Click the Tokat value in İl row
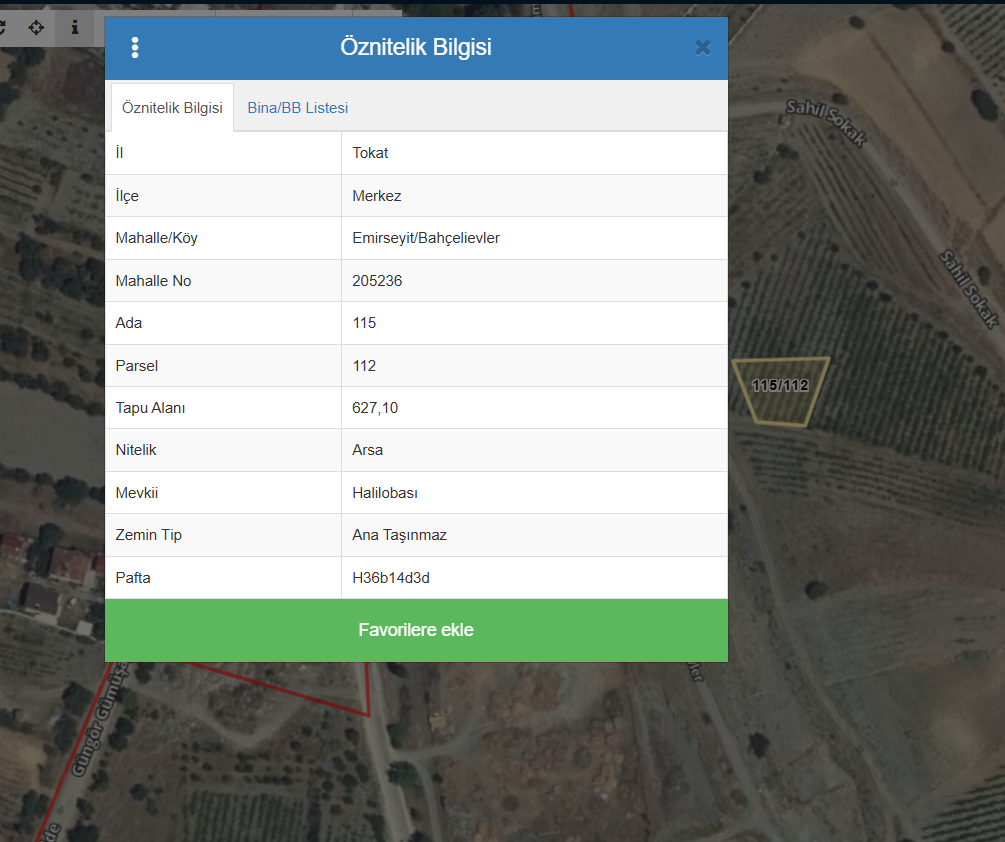The height and width of the screenshot is (842, 1005). [370, 153]
